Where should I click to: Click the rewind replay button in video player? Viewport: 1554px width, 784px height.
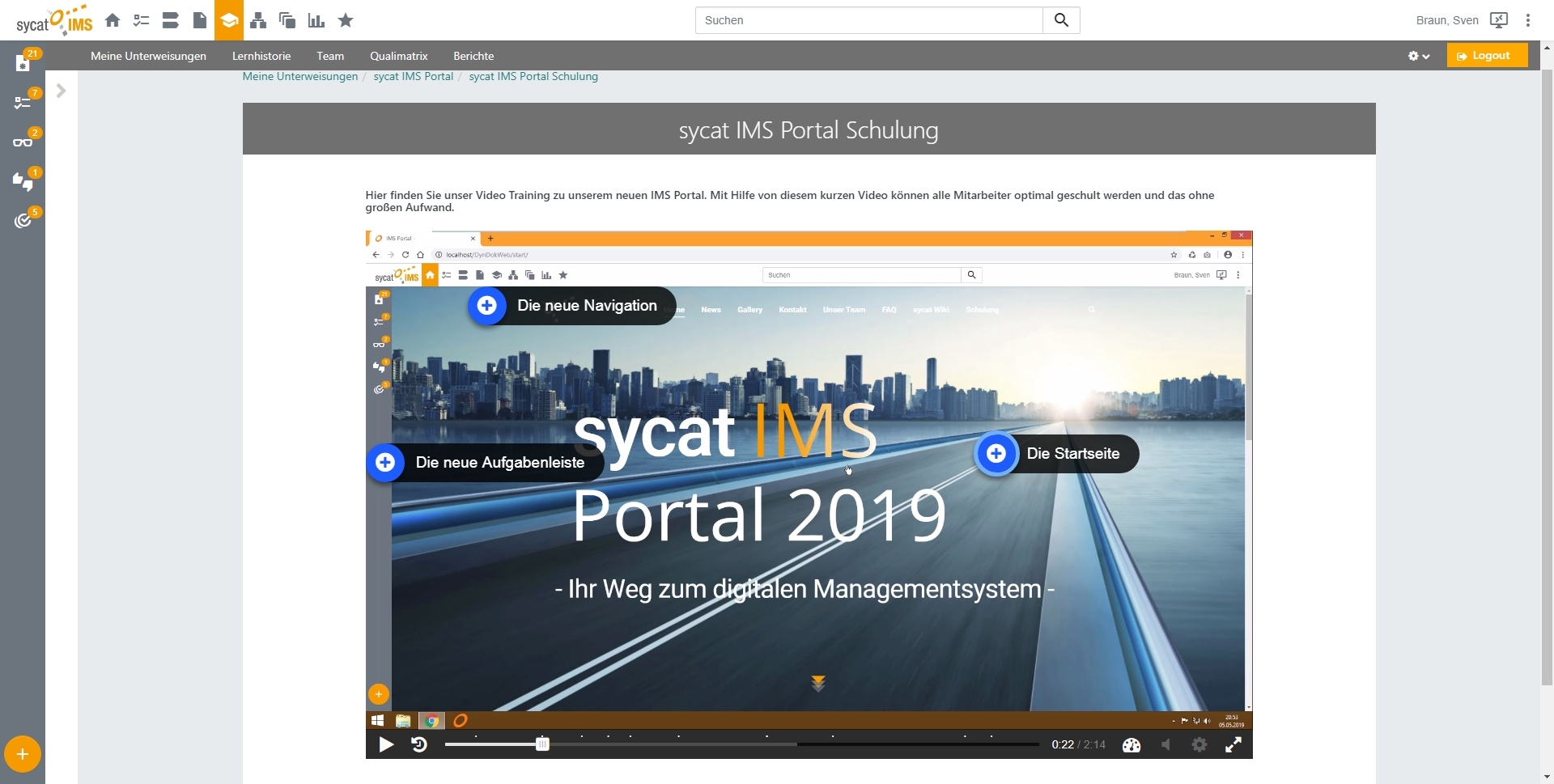click(x=419, y=744)
